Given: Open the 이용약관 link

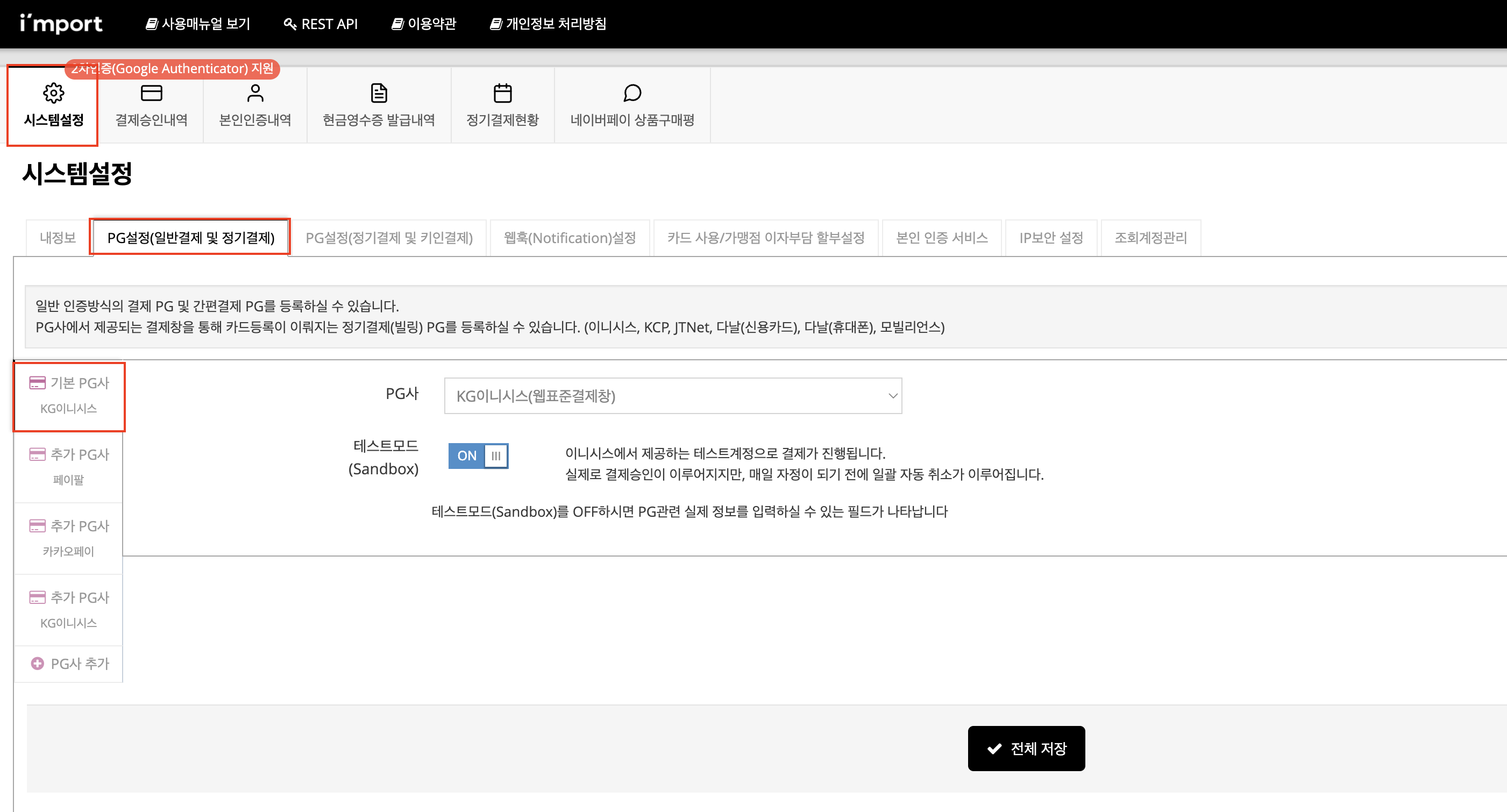Looking at the screenshot, I should click(x=424, y=24).
